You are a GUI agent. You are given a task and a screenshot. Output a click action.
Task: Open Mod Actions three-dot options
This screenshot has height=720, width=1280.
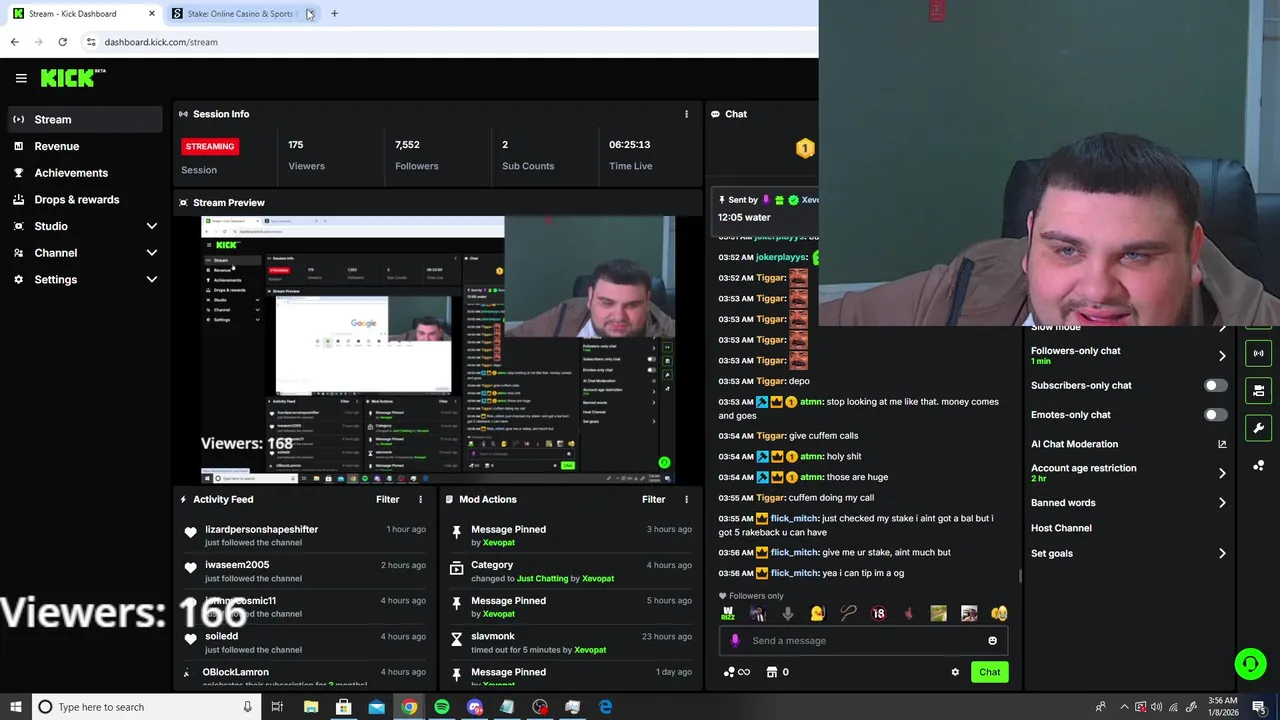point(686,499)
